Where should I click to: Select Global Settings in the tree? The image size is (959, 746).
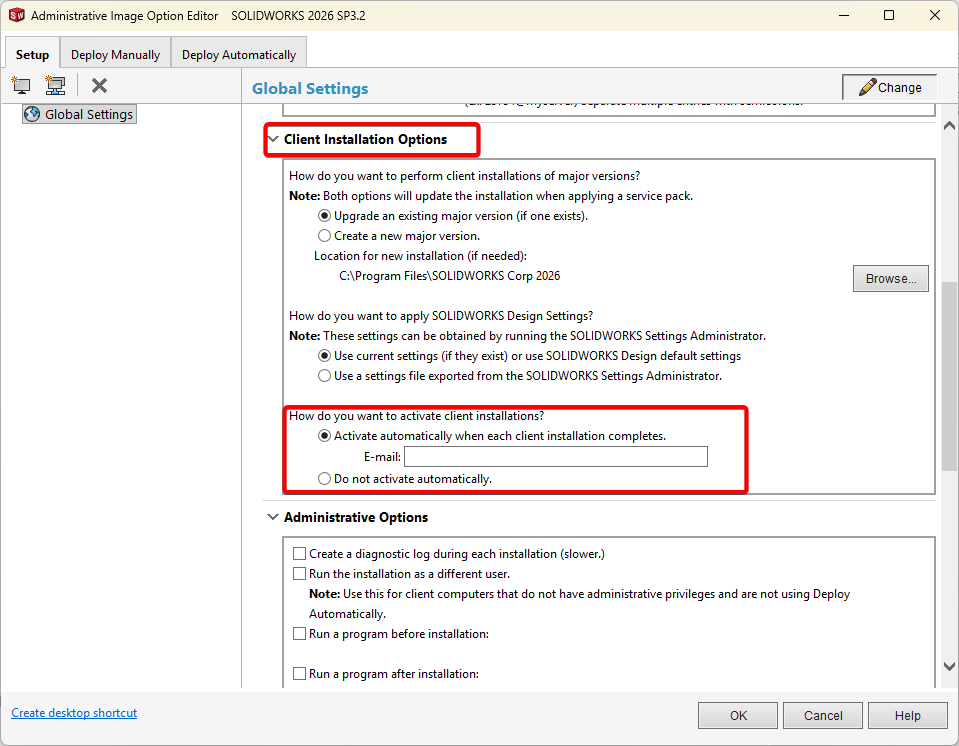pyautogui.click(x=80, y=114)
